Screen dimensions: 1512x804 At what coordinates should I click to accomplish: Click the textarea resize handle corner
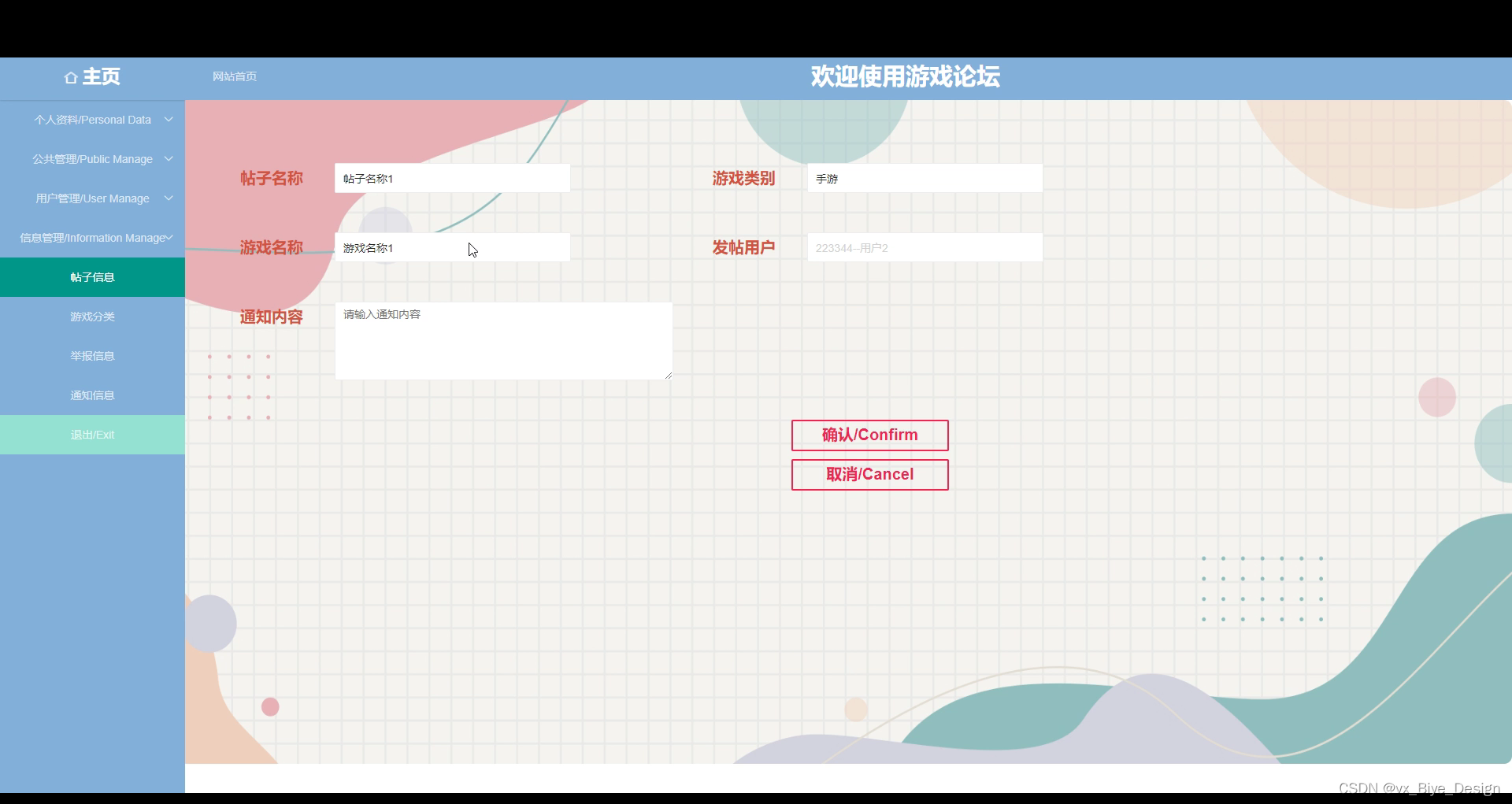tap(669, 376)
